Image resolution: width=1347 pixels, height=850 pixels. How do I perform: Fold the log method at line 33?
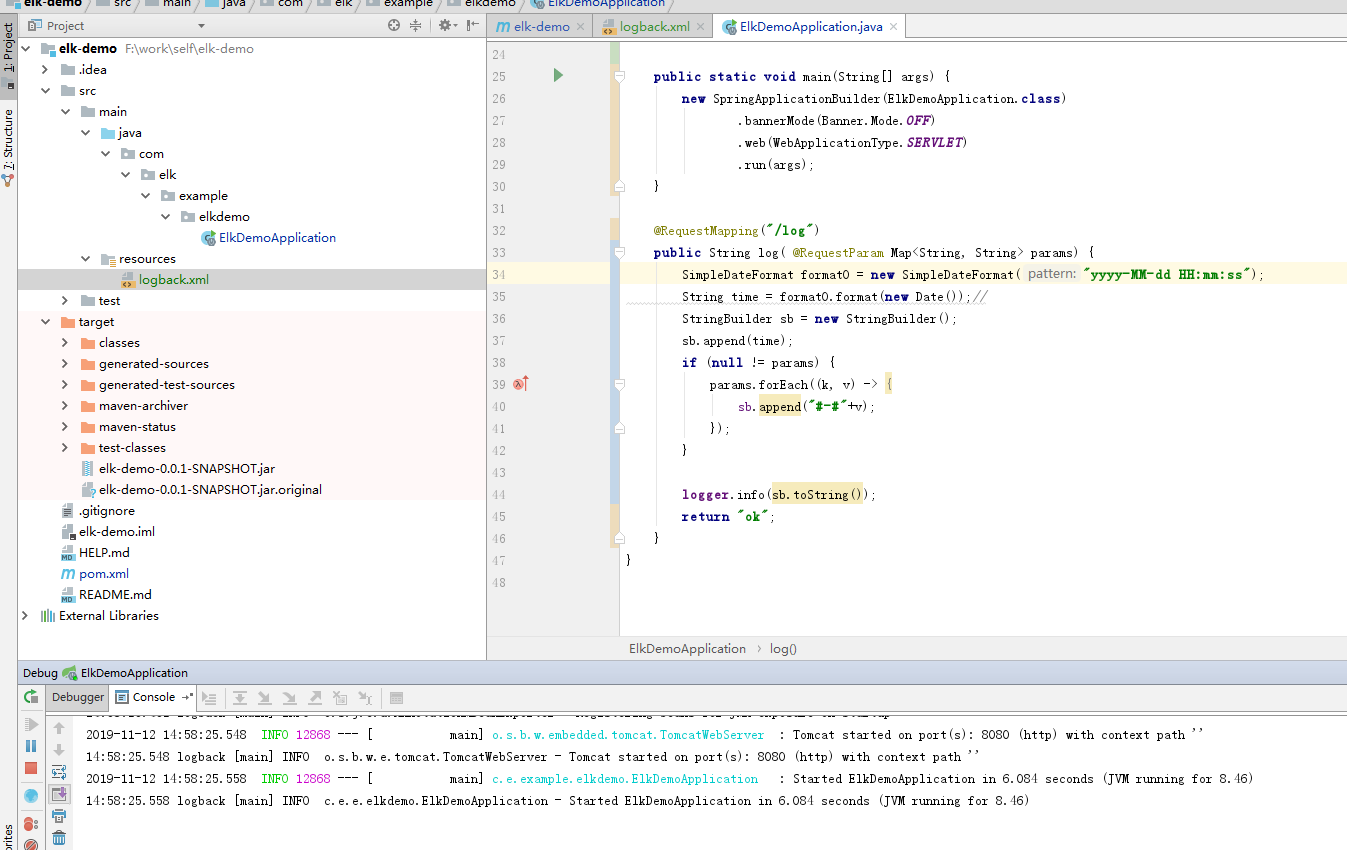(x=620, y=252)
